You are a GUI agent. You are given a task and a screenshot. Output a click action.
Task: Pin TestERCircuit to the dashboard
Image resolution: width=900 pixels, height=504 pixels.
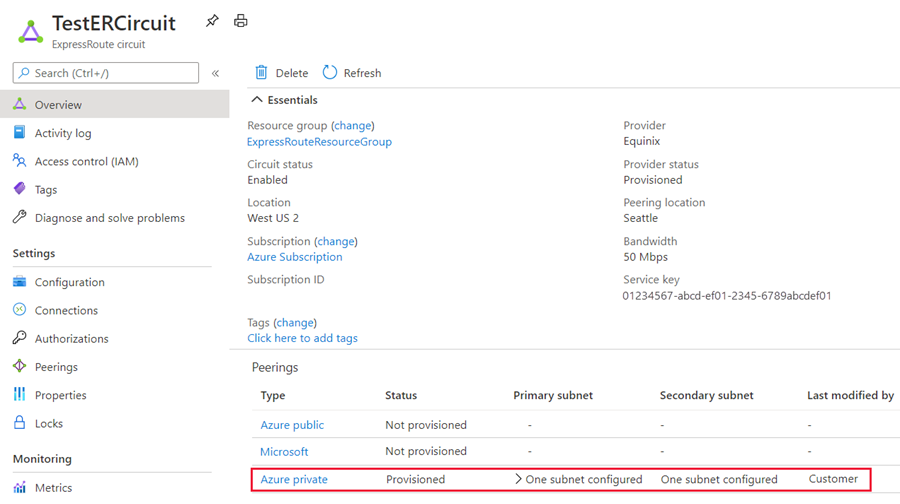point(212,21)
